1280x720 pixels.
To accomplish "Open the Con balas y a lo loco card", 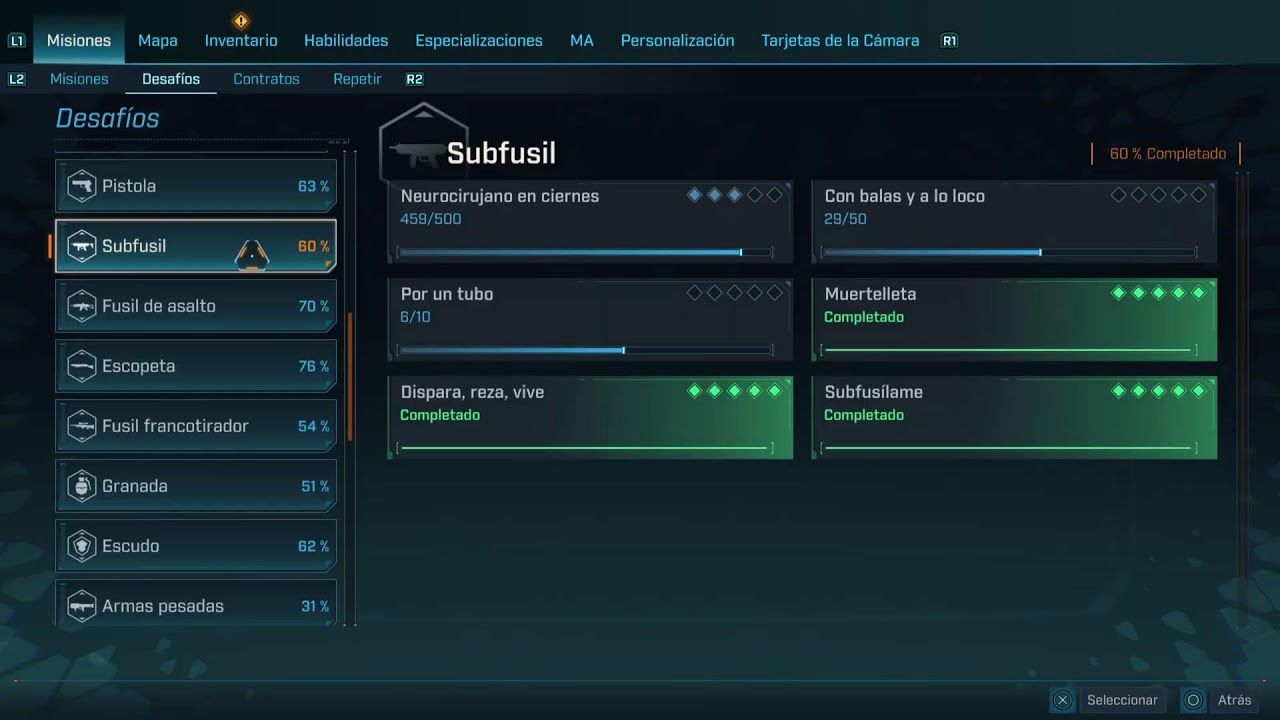I will click(1015, 222).
